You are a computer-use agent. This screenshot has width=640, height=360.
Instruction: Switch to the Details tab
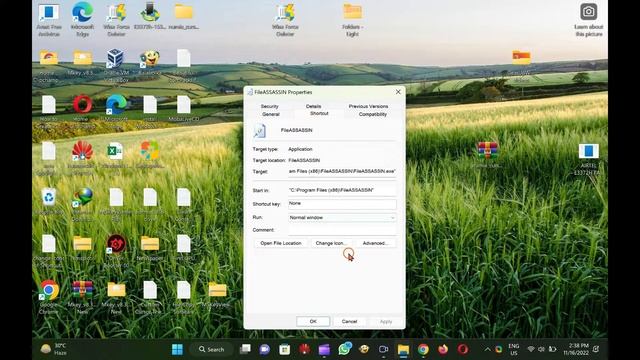(x=313, y=106)
